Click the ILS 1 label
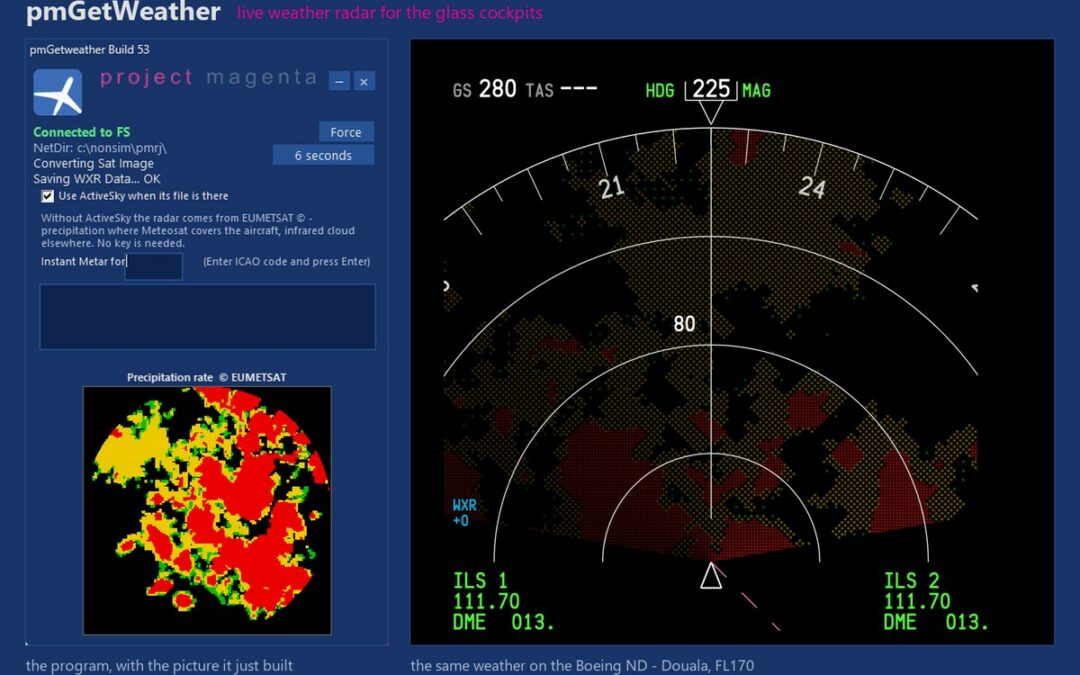This screenshot has width=1080, height=675. pos(480,581)
